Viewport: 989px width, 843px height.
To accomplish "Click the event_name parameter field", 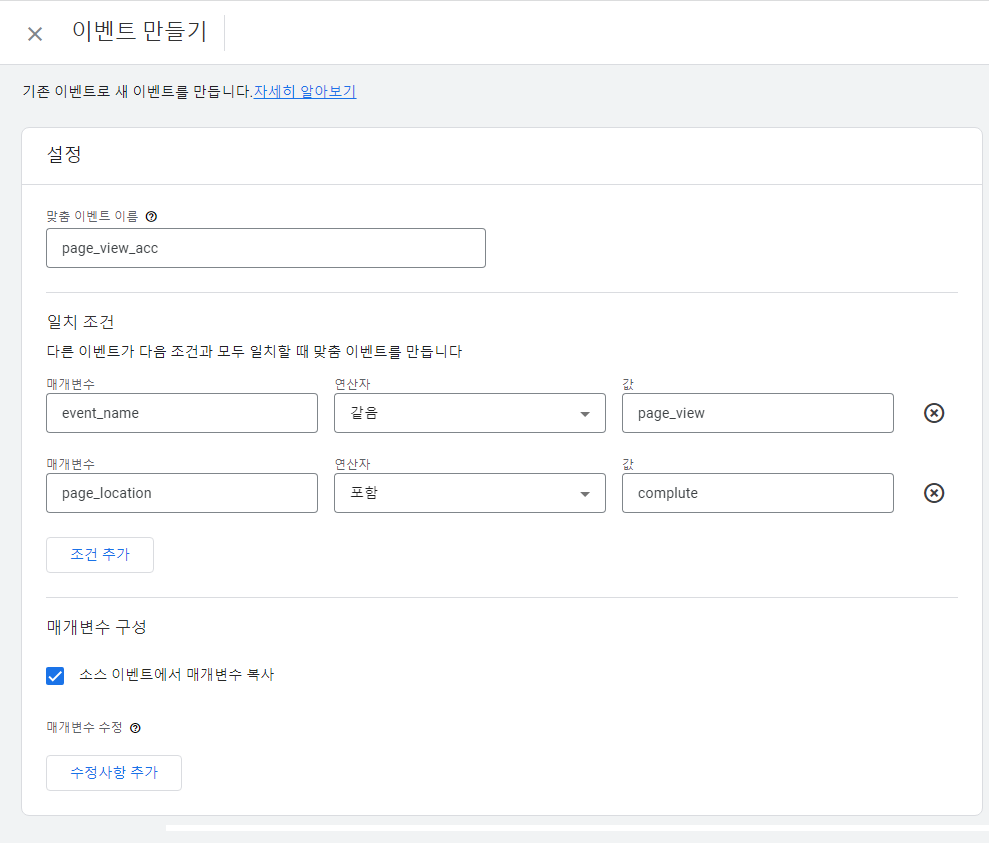I will point(181,413).
